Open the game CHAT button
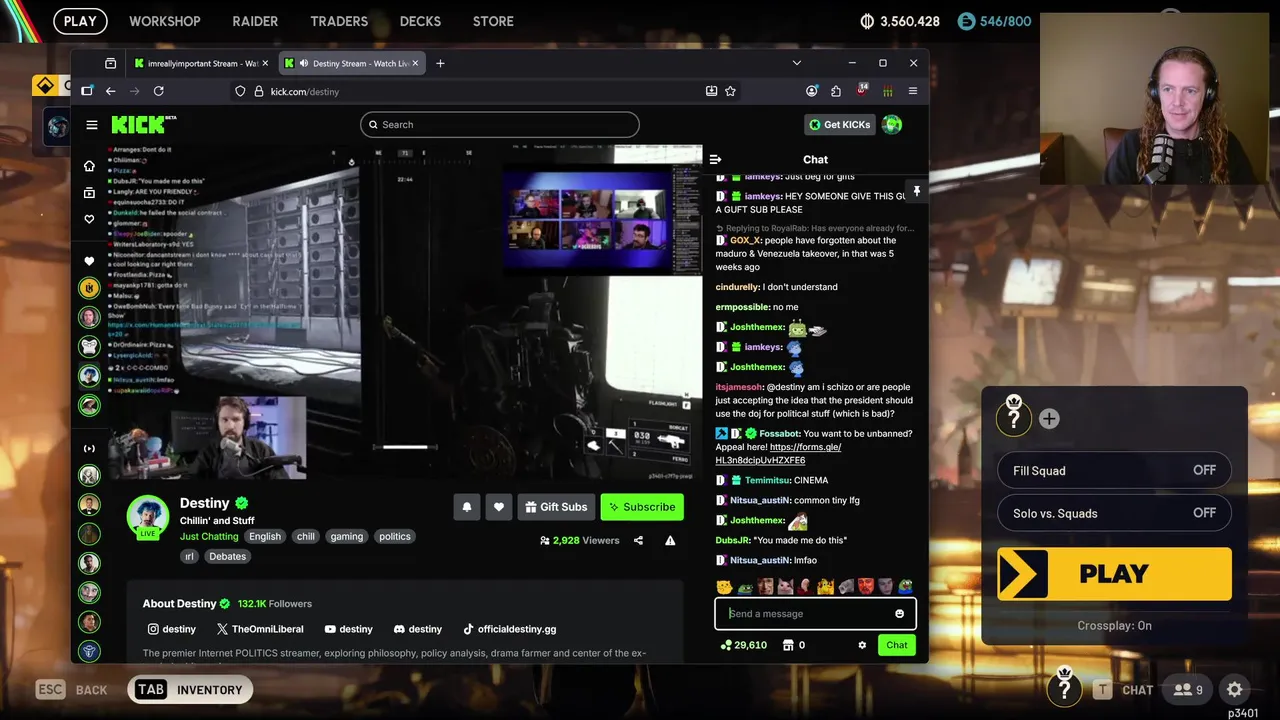 pyautogui.click(x=1125, y=689)
